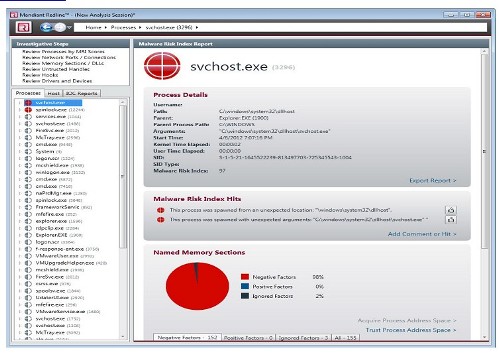The width and height of the screenshot is (500, 360).
Task: Click Acquire Process Address Space link
Action: pyautogui.click(x=407, y=320)
